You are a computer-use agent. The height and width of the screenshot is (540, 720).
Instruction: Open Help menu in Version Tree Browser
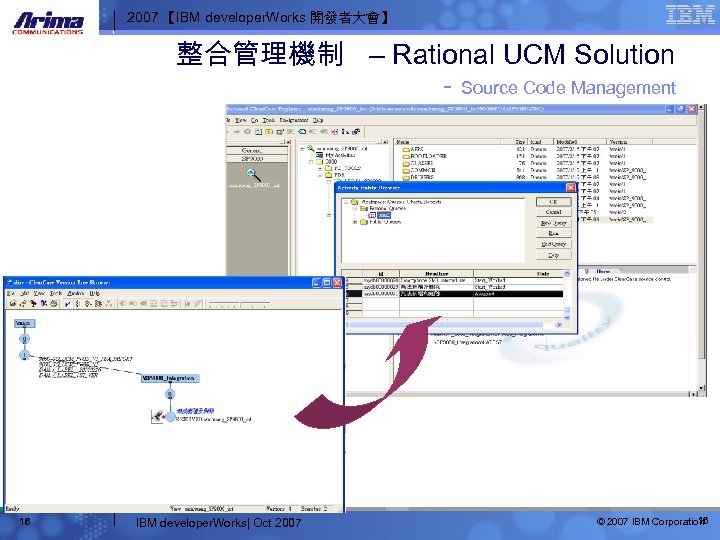click(x=95, y=293)
